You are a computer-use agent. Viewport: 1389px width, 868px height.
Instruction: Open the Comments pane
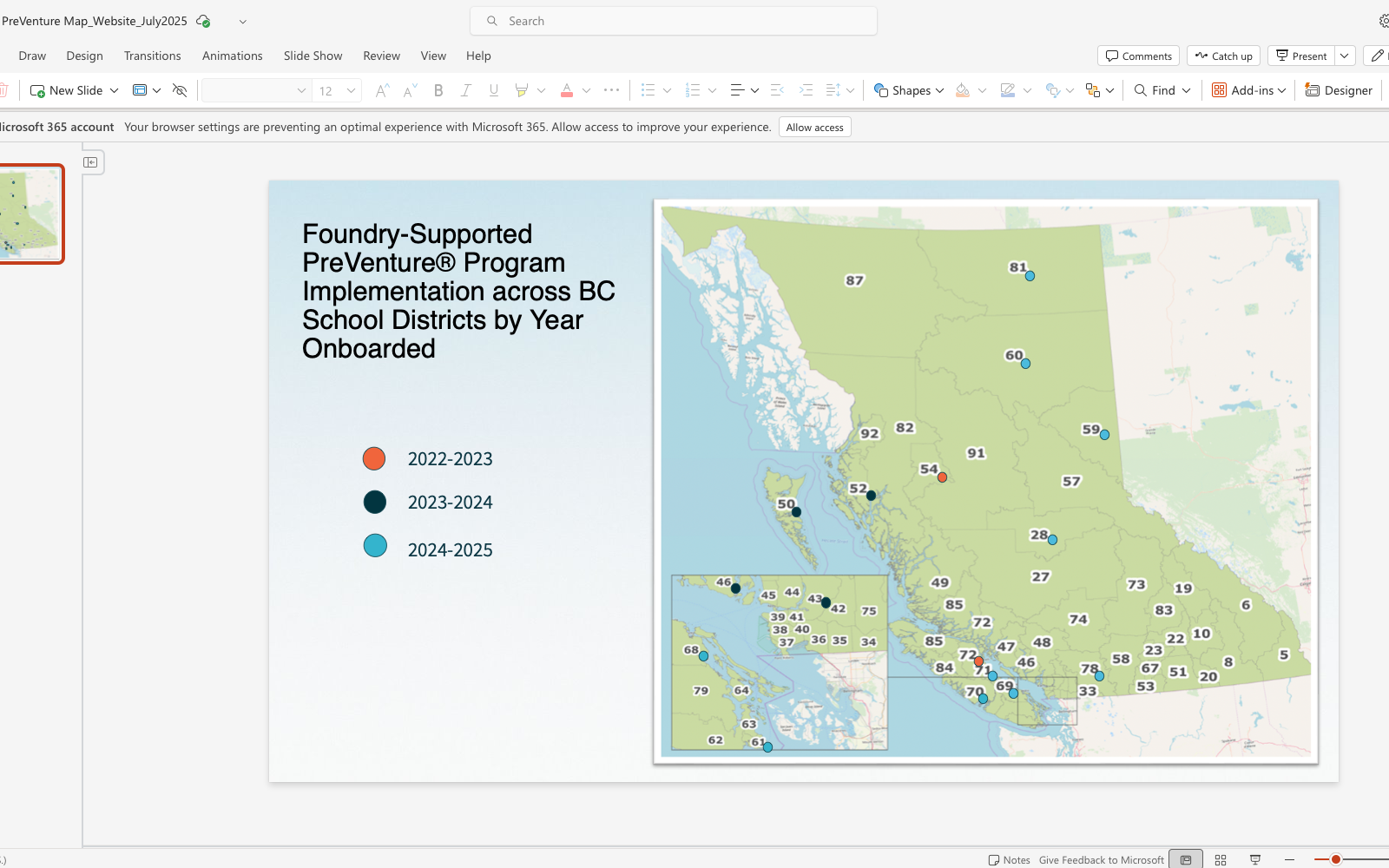[1138, 56]
